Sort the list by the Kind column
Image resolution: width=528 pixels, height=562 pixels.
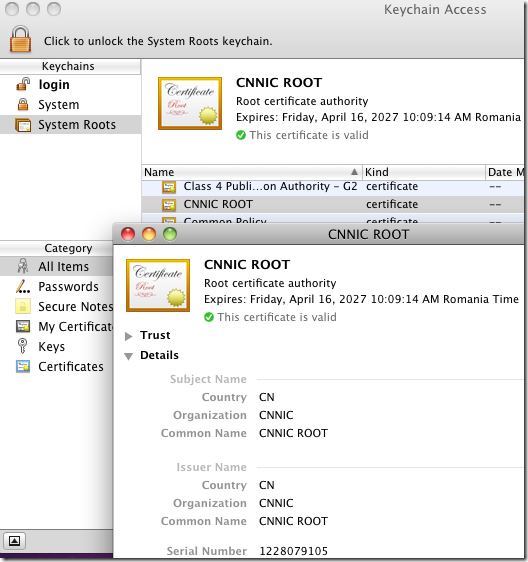click(x=424, y=172)
